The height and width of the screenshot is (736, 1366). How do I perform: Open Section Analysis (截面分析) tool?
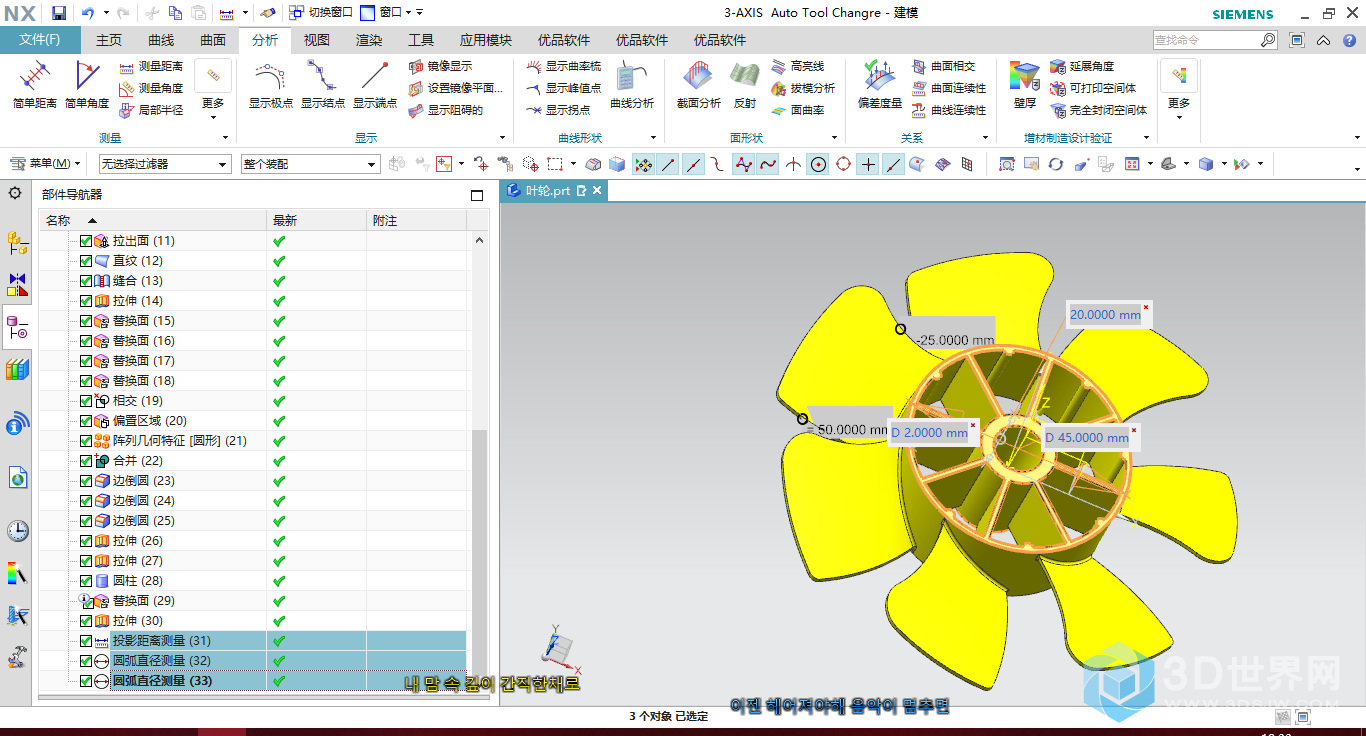[698, 85]
